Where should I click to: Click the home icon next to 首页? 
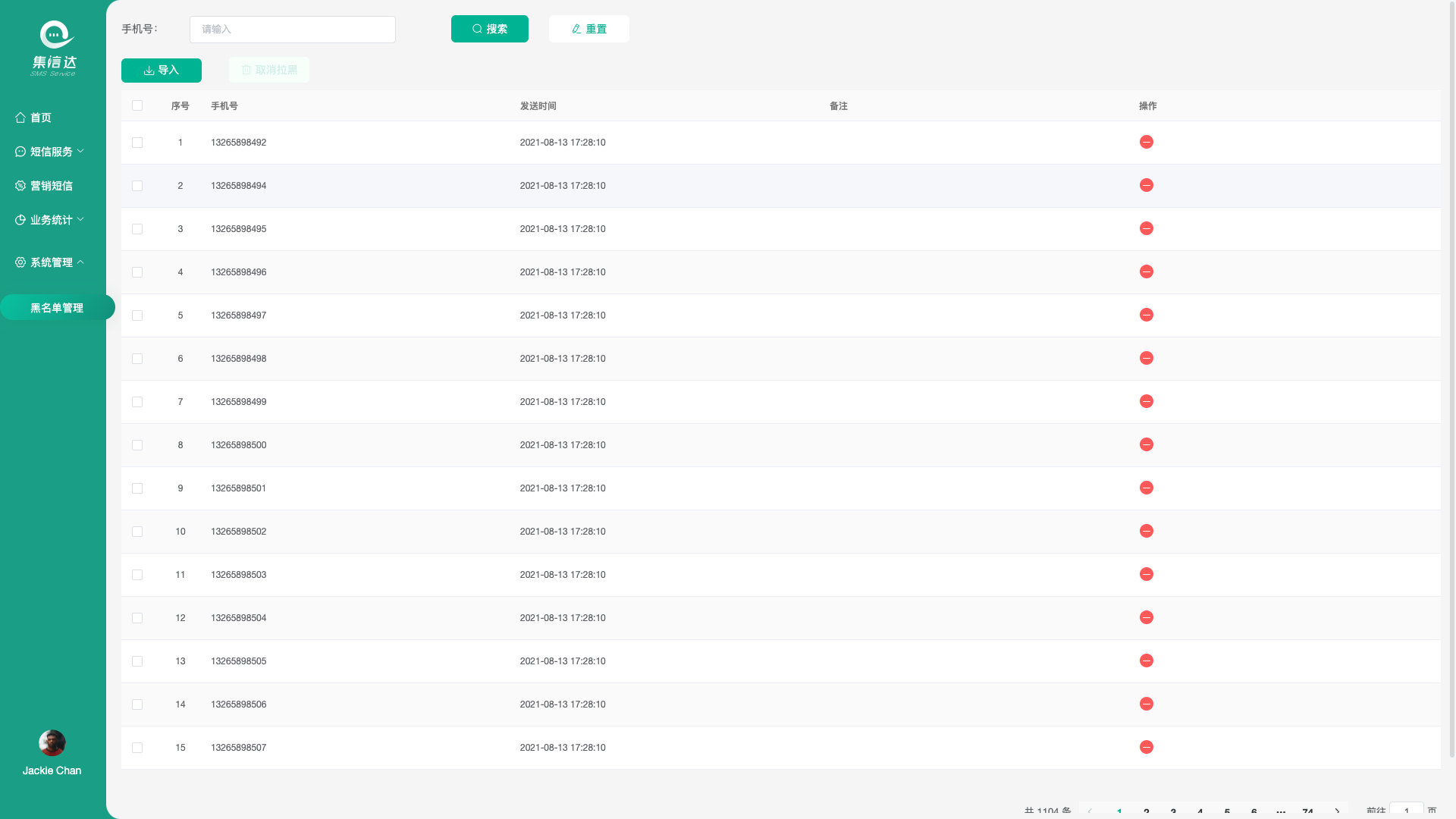pyautogui.click(x=20, y=118)
